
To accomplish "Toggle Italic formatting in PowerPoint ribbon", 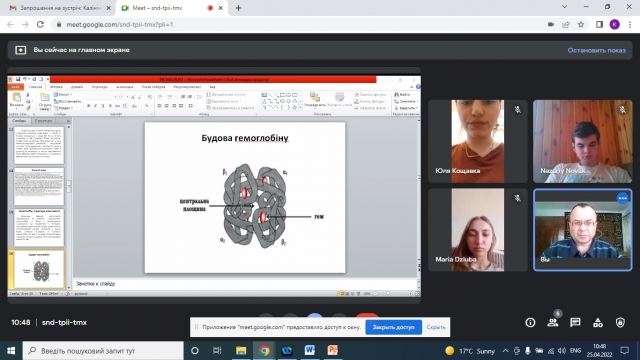I will tap(96, 106).
